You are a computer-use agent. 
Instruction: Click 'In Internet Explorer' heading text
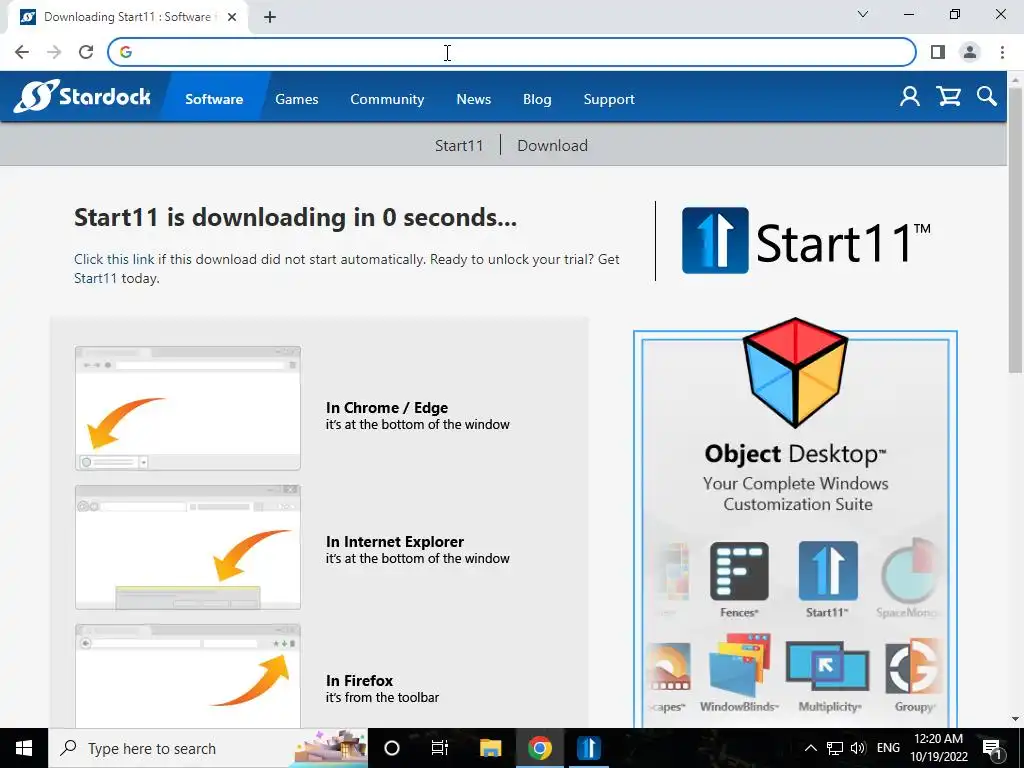click(x=394, y=541)
